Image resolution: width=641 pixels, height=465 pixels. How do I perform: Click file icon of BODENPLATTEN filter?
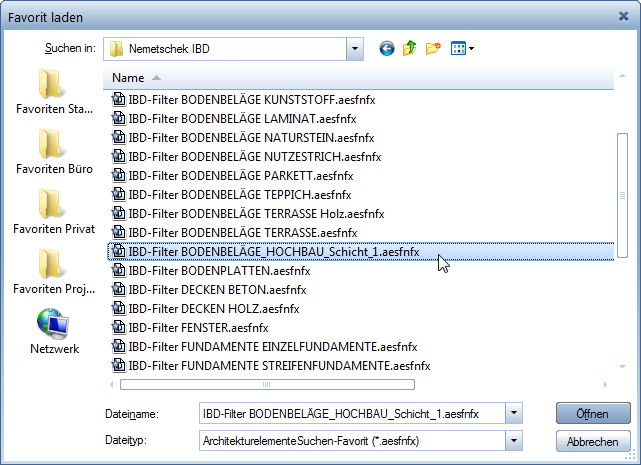click(119, 270)
